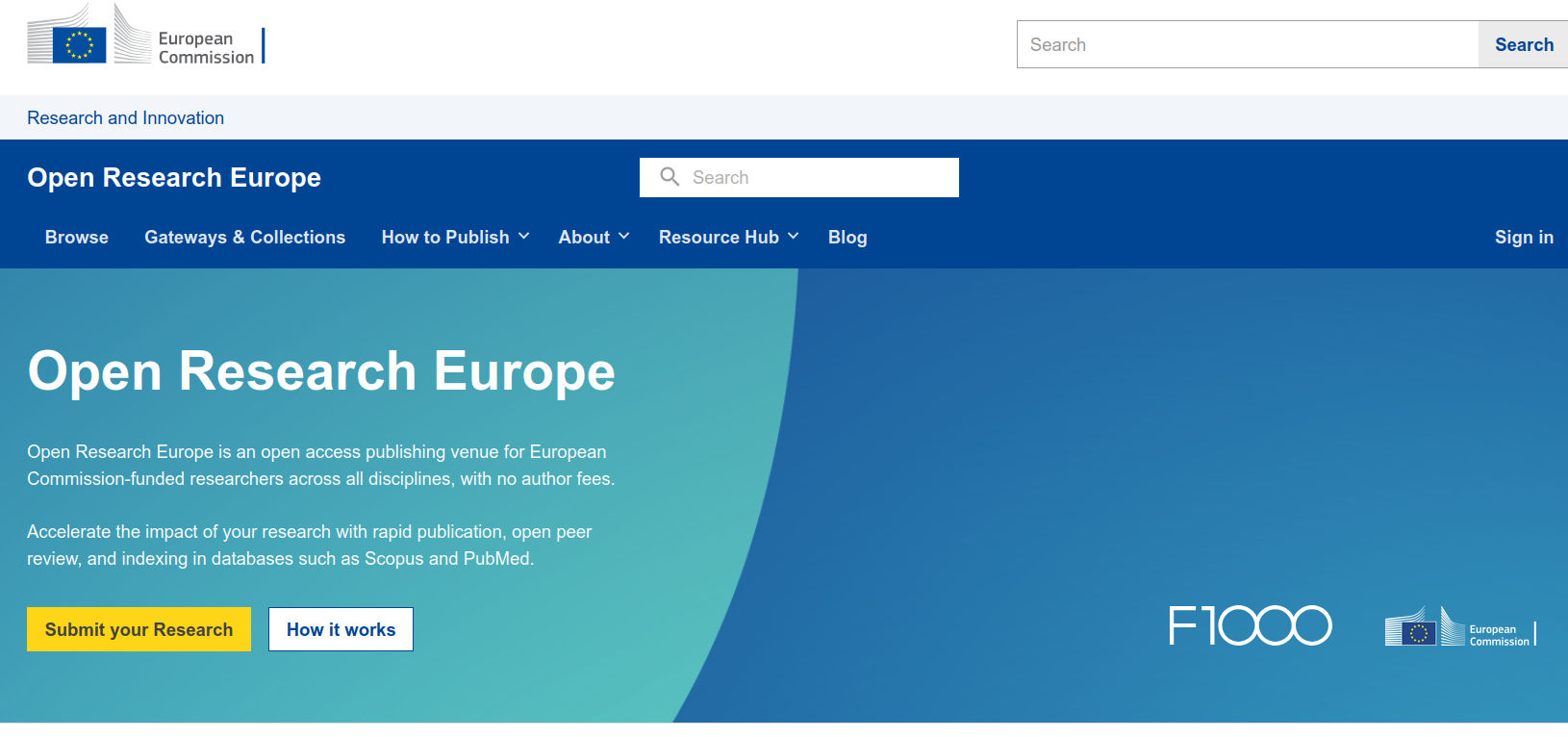Click the Sign in link

1524,238
